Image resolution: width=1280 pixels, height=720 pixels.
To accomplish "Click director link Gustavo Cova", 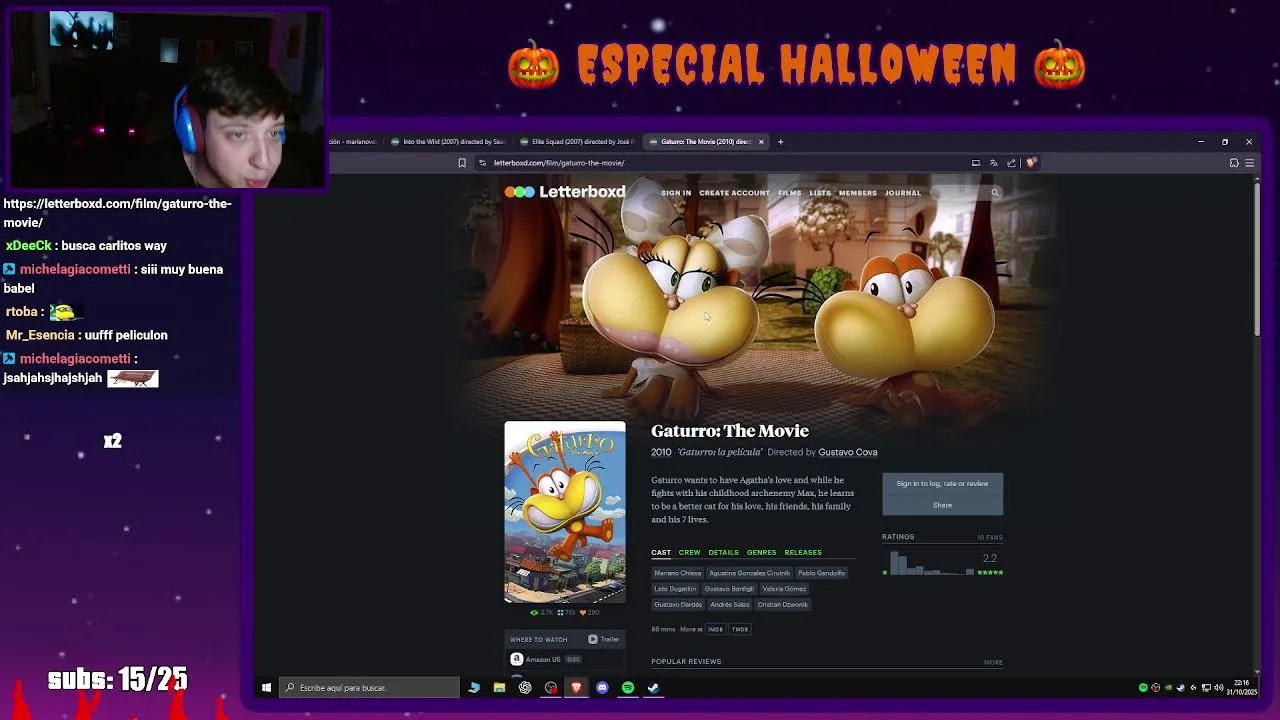I will [x=848, y=452].
